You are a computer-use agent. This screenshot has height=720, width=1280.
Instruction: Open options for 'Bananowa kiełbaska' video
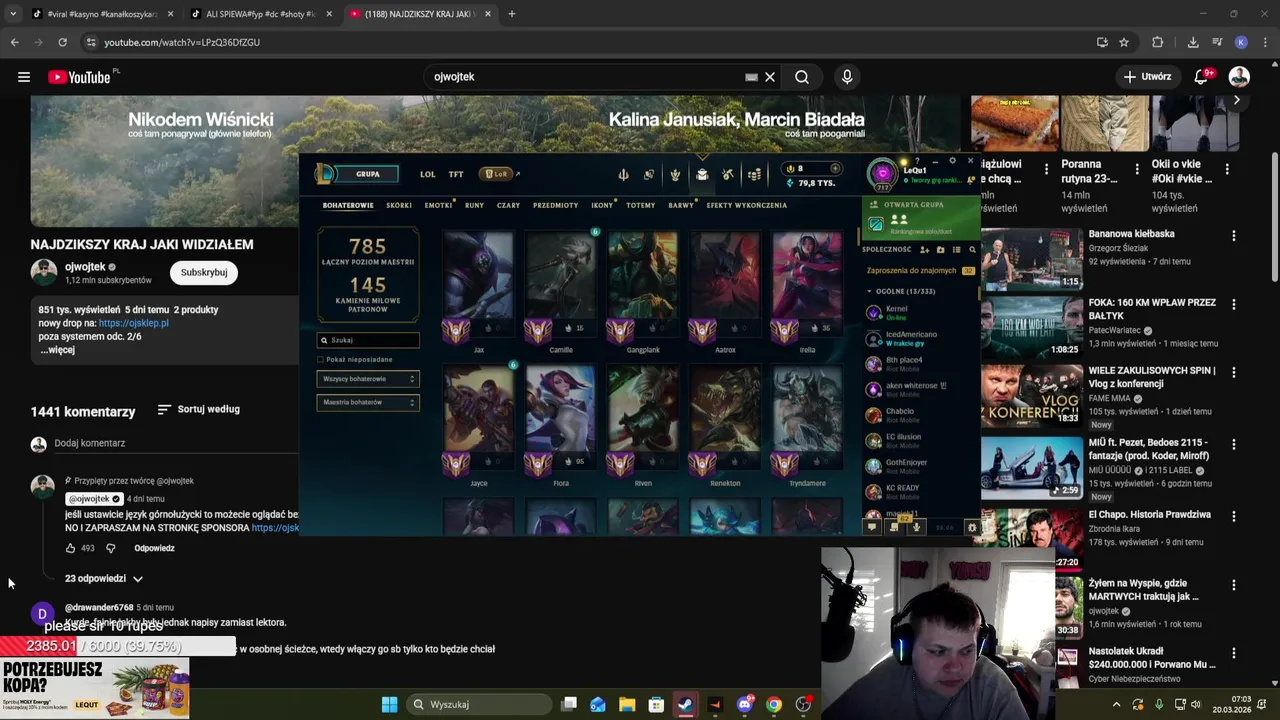1233,236
